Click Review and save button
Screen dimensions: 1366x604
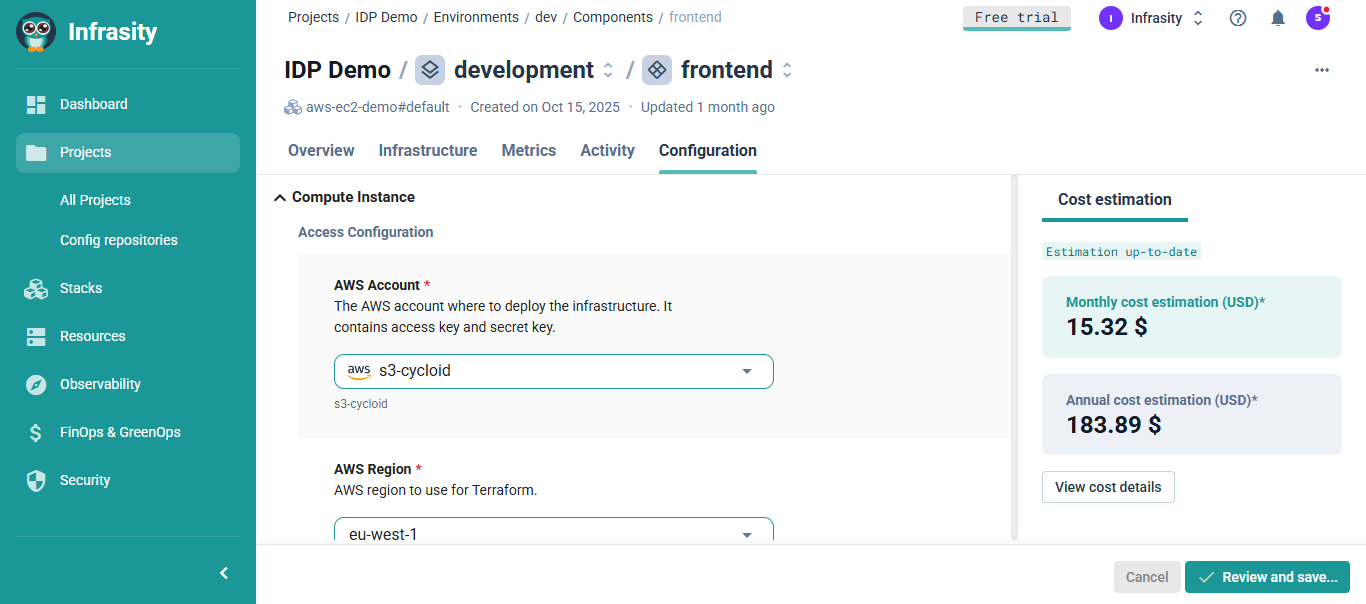click(x=1267, y=577)
